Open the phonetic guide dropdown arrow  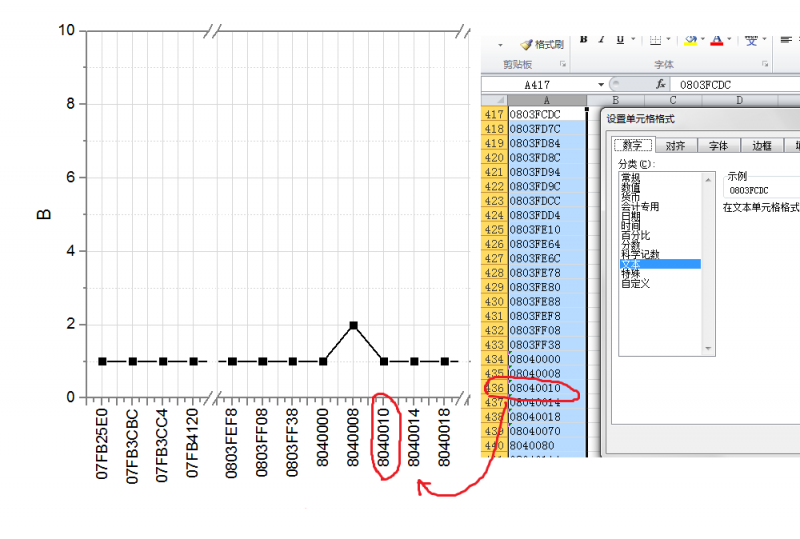pyautogui.click(x=764, y=39)
